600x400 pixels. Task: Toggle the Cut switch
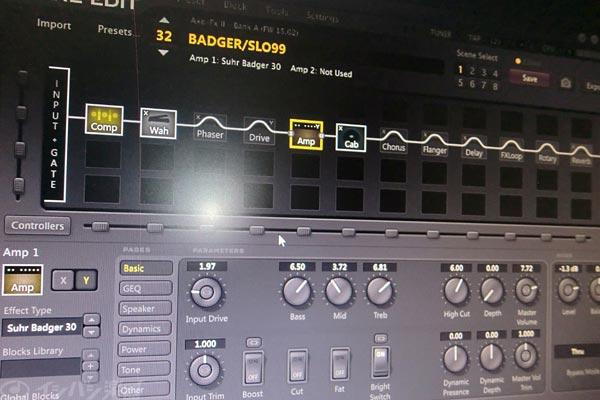[297, 366]
